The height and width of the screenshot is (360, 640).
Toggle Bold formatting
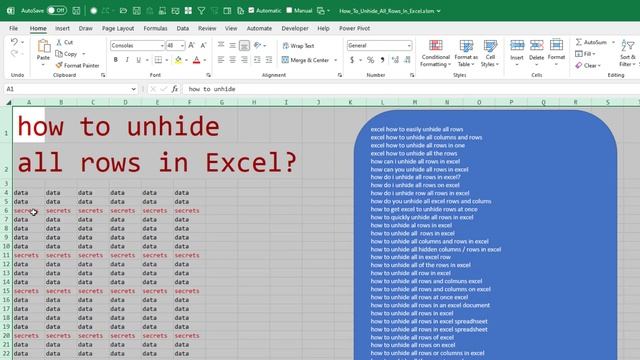click(x=116, y=60)
